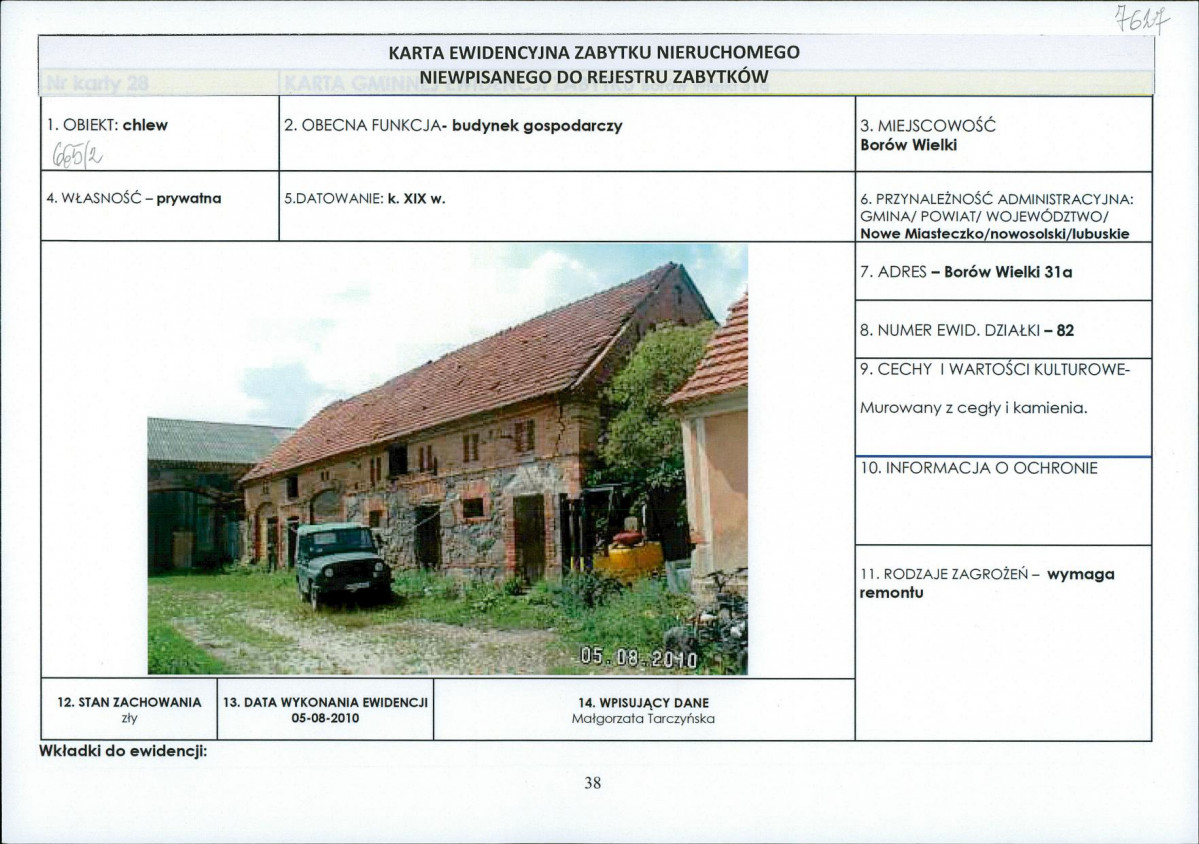Click the photo date stamp '05.08.2010'
Viewport: 1199px width, 844px height.
tap(638, 658)
